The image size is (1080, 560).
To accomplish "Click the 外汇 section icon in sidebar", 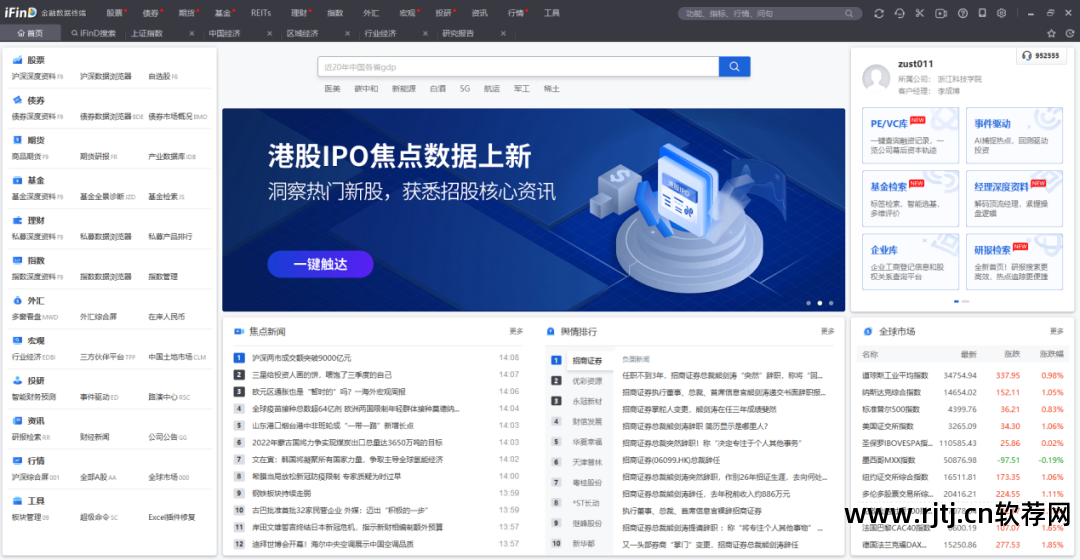I will pos(17,300).
